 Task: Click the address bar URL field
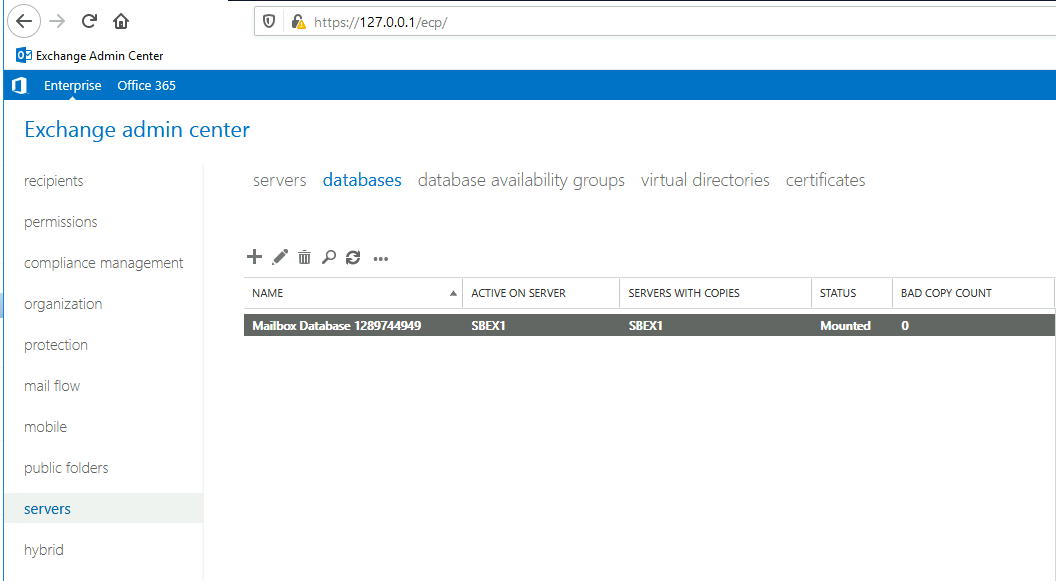[x=655, y=22]
